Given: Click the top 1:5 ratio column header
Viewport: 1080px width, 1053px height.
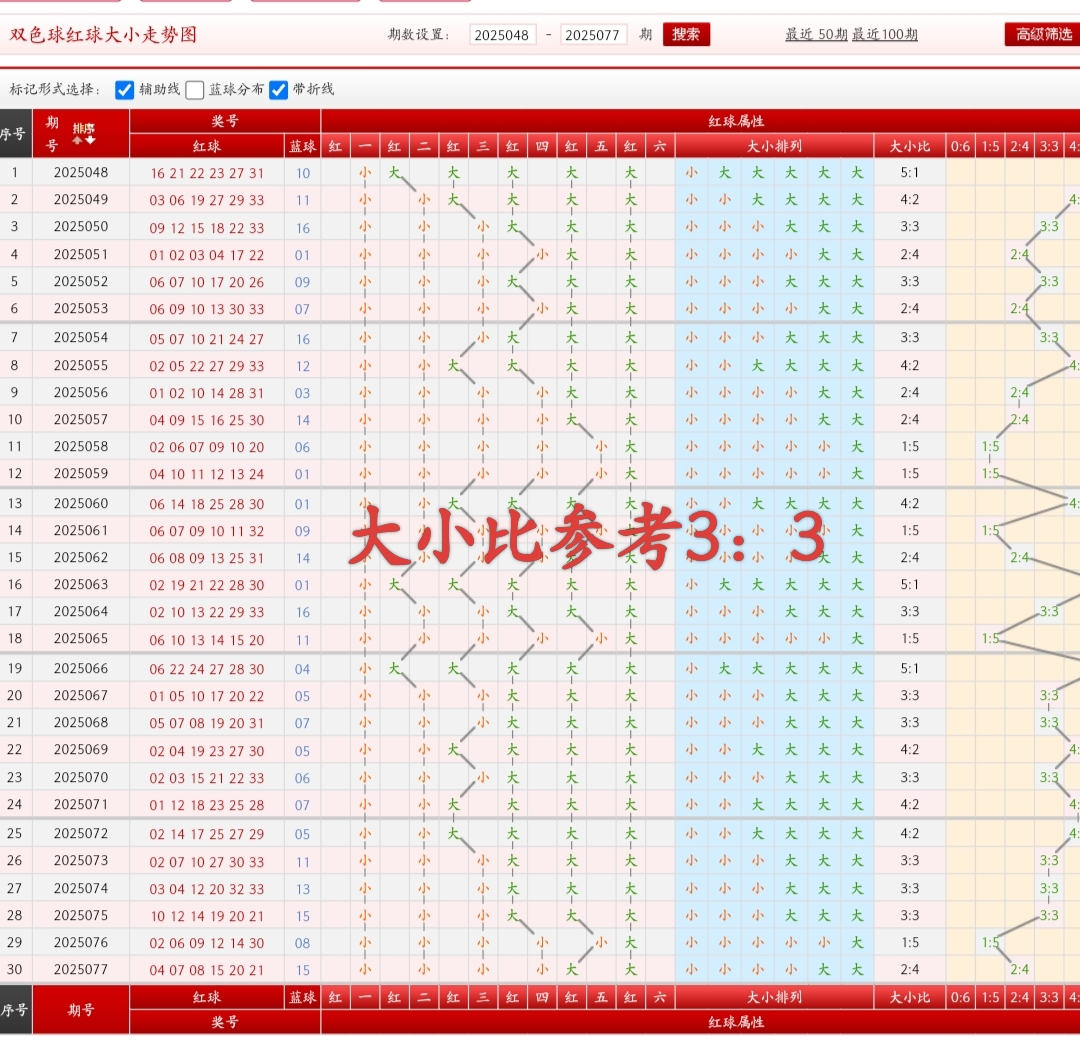Looking at the screenshot, I should click(x=990, y=146).
